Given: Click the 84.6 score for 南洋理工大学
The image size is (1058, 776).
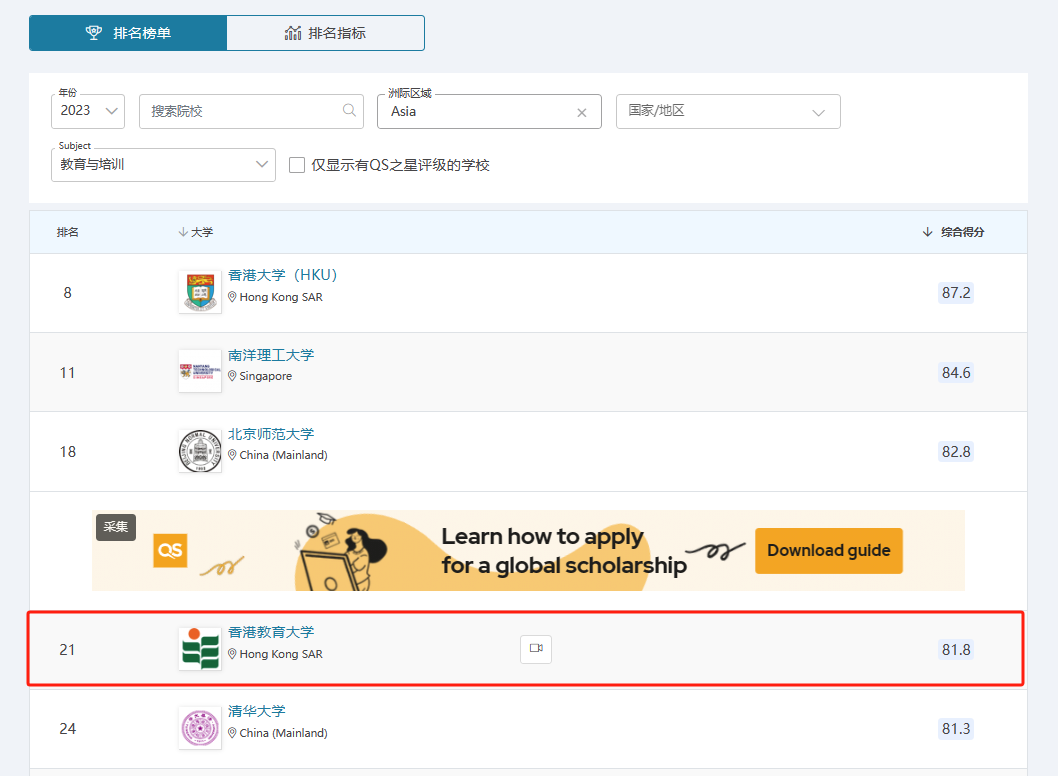Looking at the screenshot, I should (956, 372).
